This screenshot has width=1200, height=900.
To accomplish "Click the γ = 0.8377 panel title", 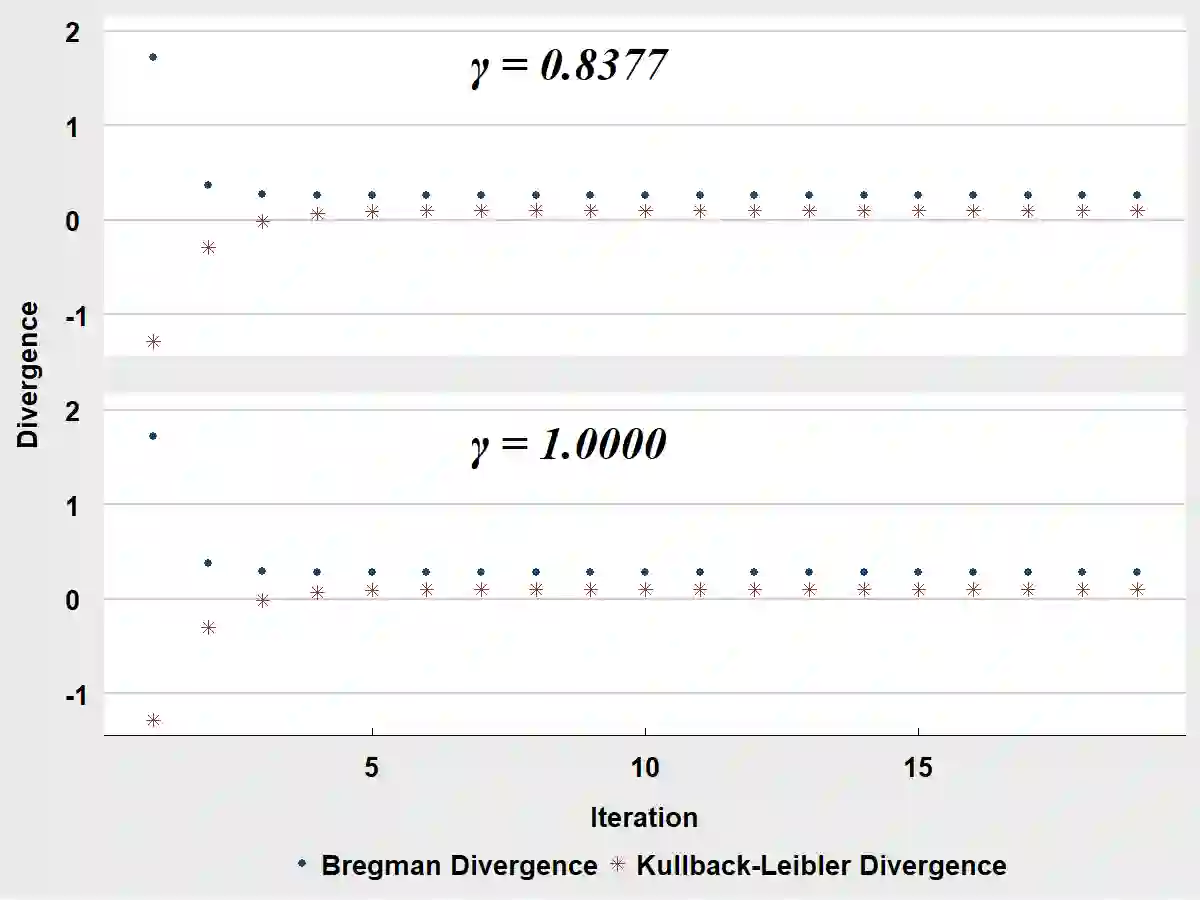I will [568, 66].
